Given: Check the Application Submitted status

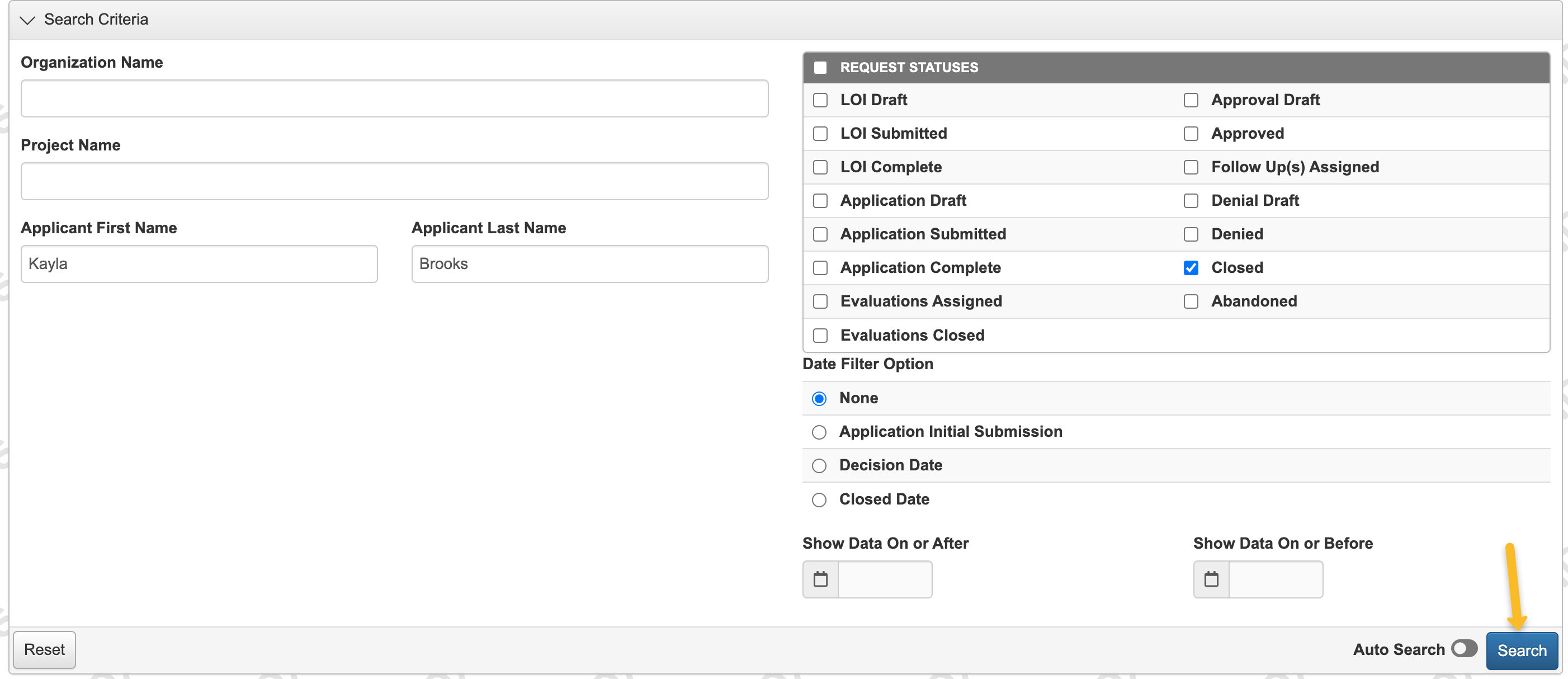Looking at the screenshot, I should coord(820,234).
